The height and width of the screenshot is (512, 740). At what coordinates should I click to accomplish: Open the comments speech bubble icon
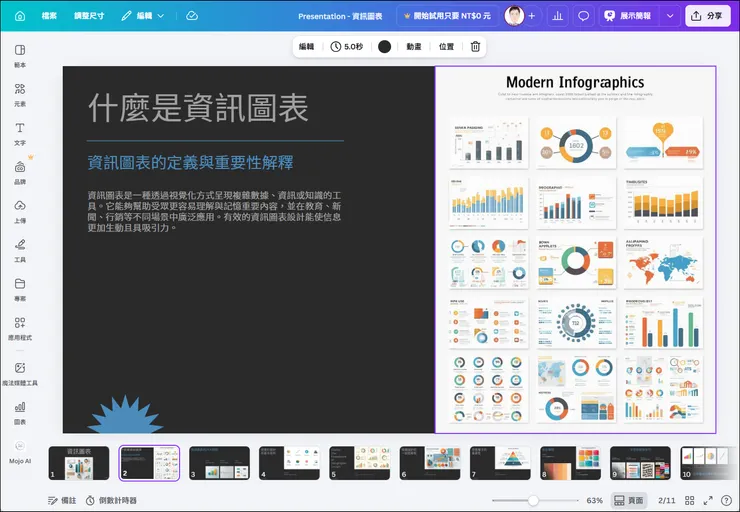[x=584, y=16]
